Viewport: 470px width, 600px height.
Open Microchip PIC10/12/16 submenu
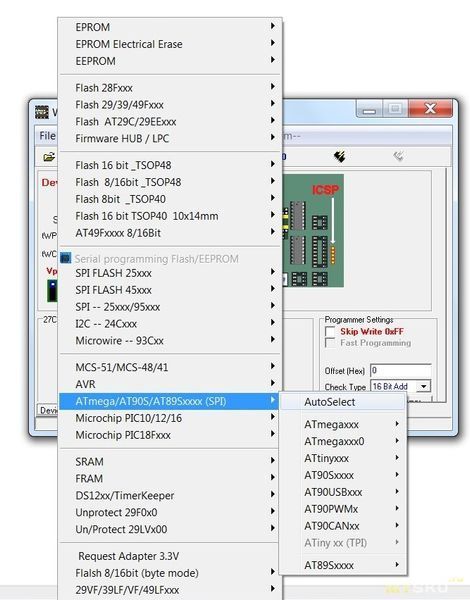coord(170,418)
